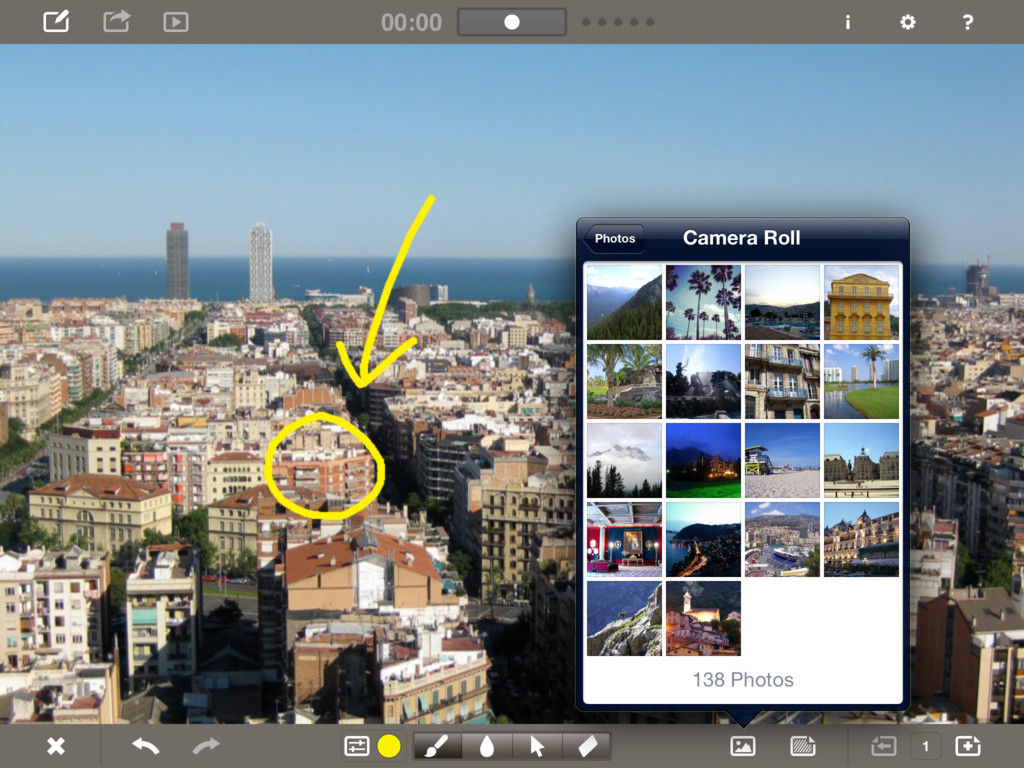
Task: Select the beach lifeguard tower photo
Action: [x=782, y=460]
